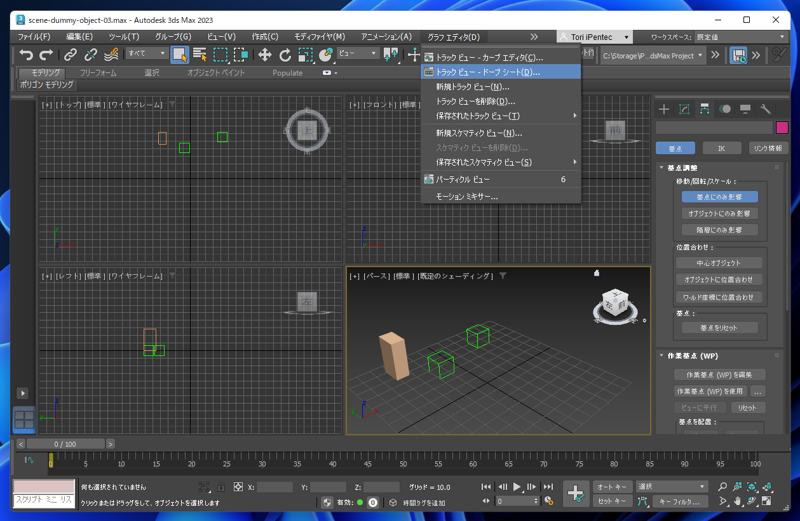Click the IK button in Hierarchy panel
Screen dimensions: 800x521
721,148
